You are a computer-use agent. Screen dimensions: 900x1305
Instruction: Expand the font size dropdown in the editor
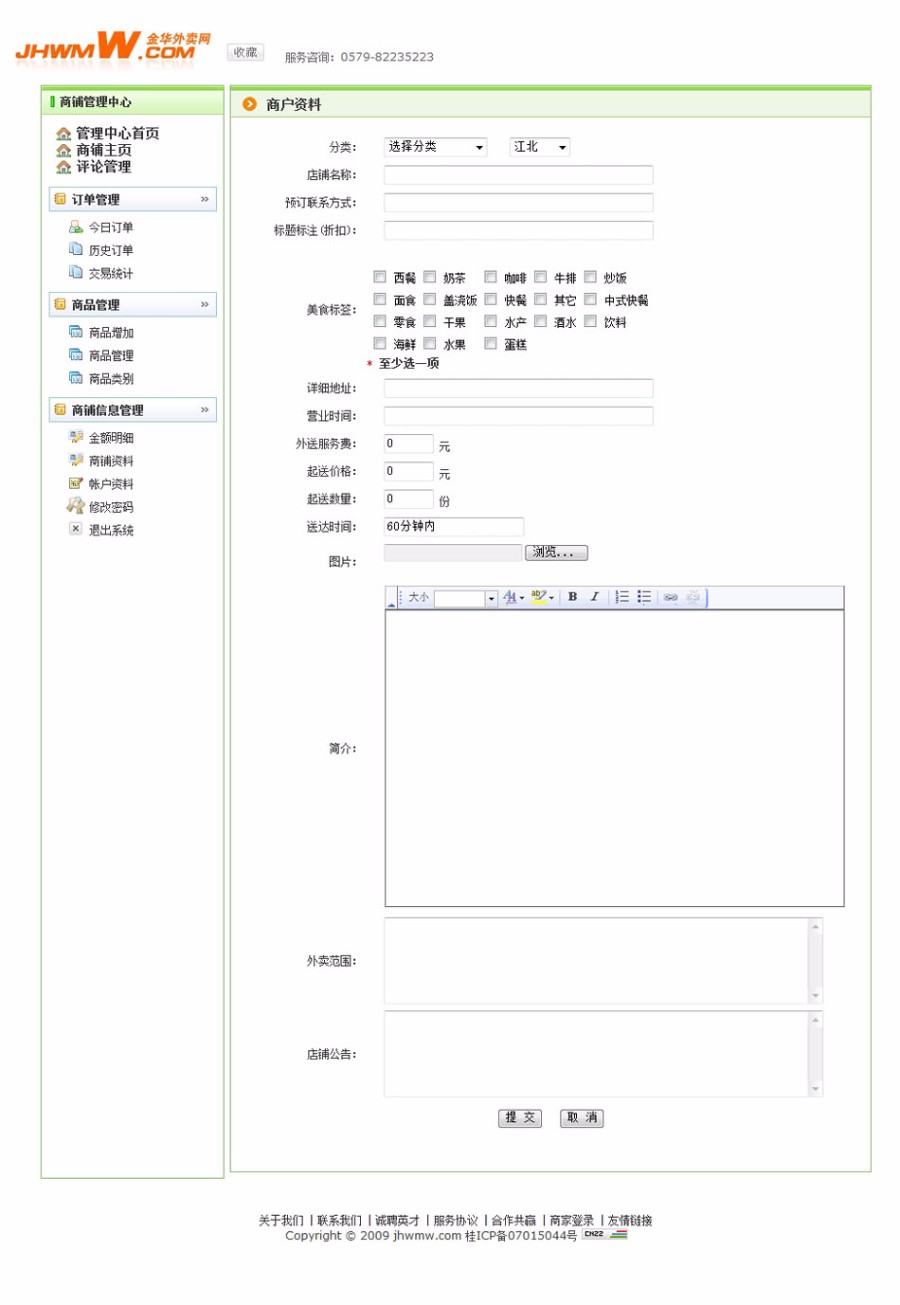[491, 597]
